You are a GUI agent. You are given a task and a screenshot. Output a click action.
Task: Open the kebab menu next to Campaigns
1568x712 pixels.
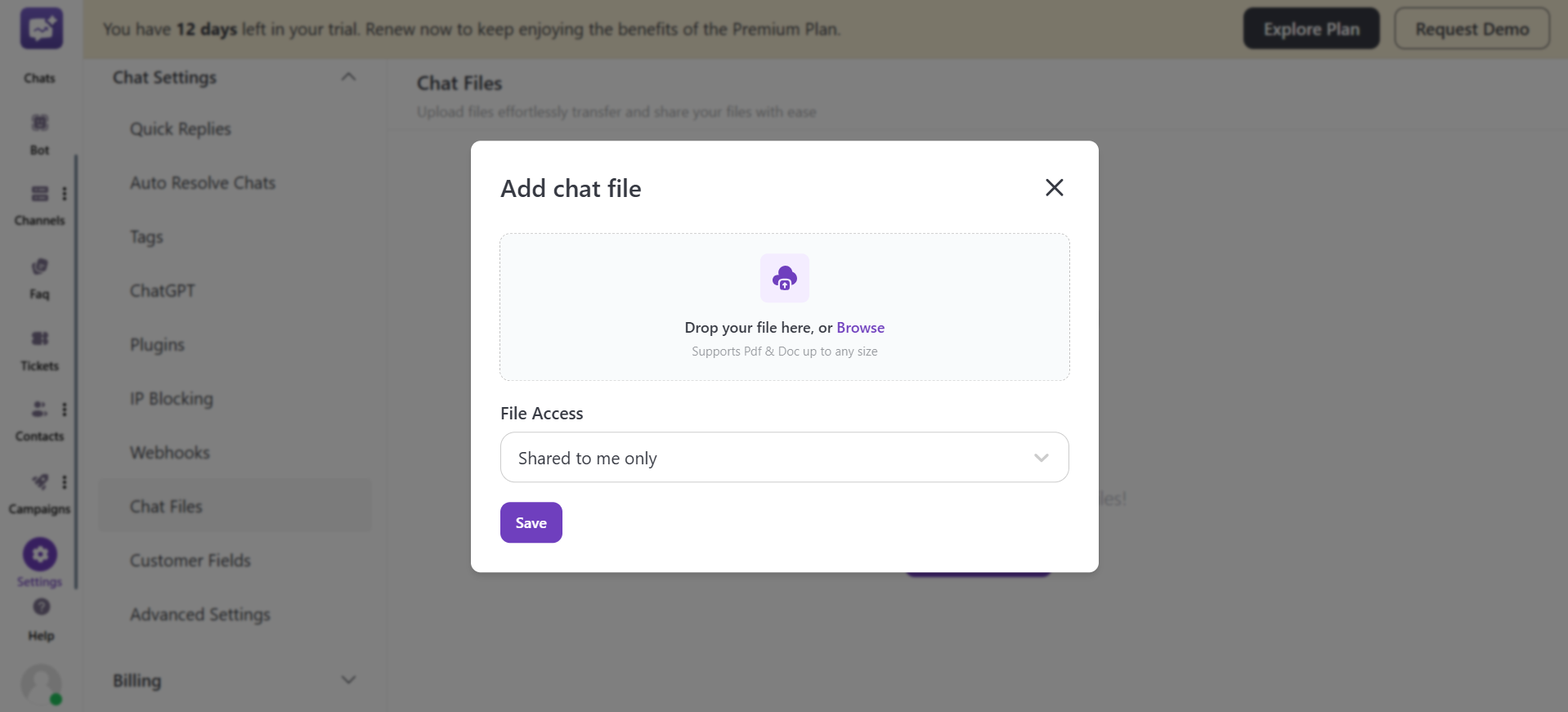[65, 481]
